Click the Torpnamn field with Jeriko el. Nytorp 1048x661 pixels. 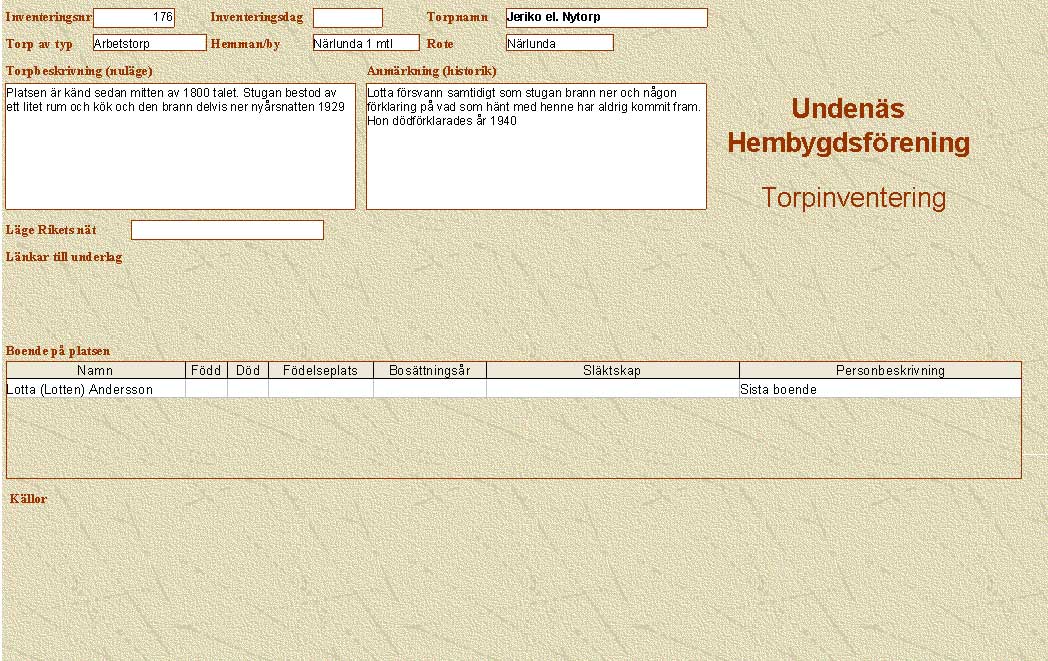(606, 18)
